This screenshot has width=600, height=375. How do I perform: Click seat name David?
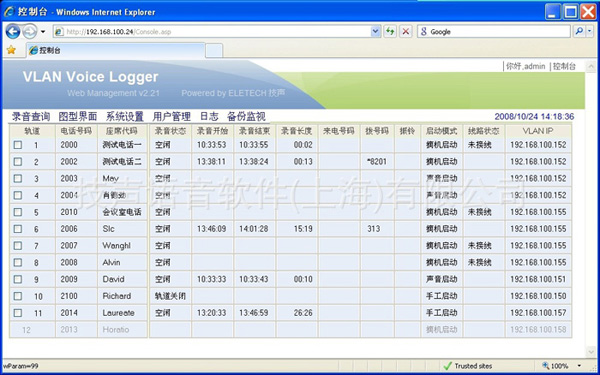click(x=113, y=279)
